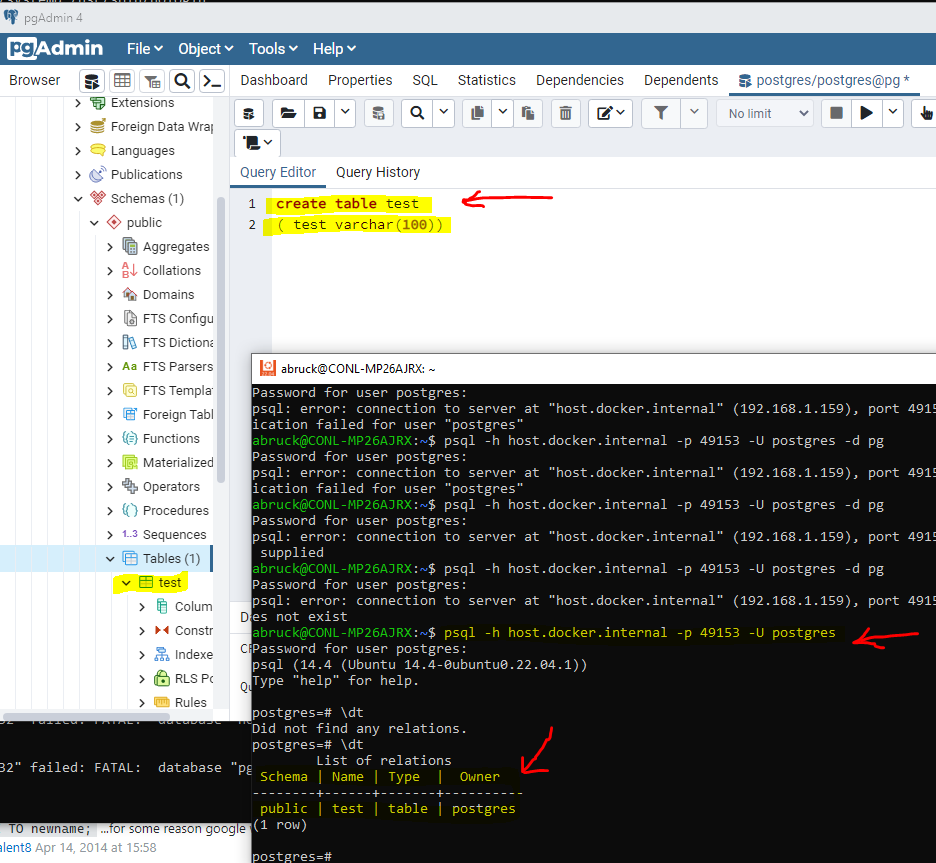Image resolution: width=936 pixels, height=863 pixels.
Task: Expand the Extensions tree node
Action: coord(78,103)
